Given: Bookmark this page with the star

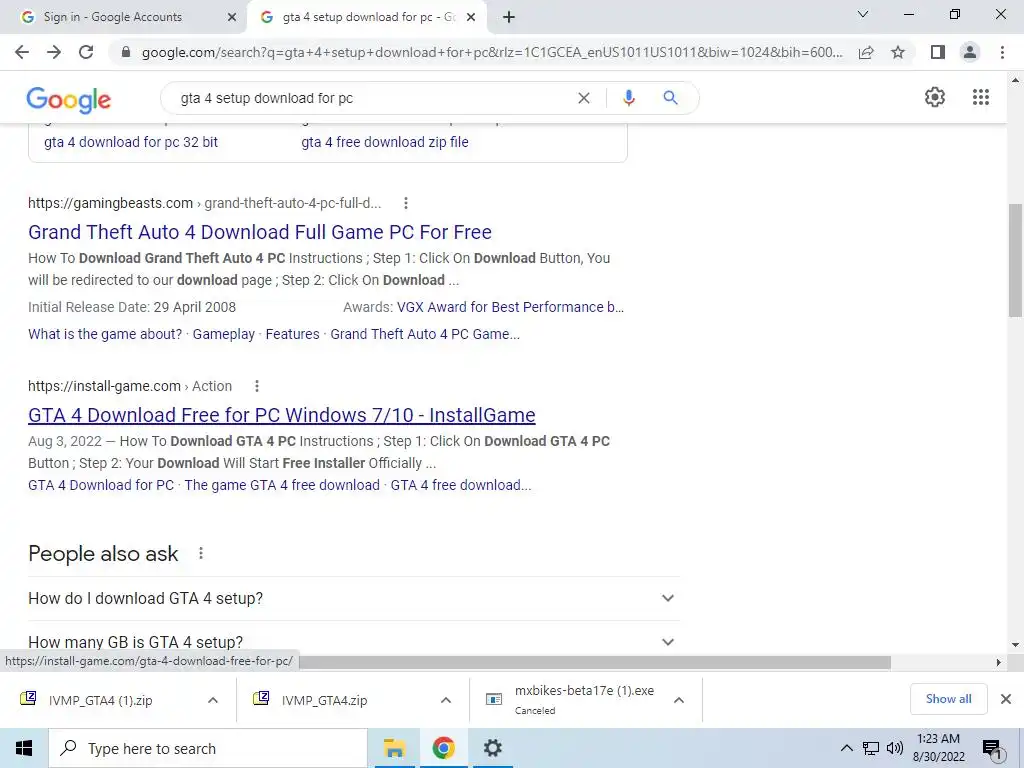Looking at the screenshot, I should pos(898,52).
